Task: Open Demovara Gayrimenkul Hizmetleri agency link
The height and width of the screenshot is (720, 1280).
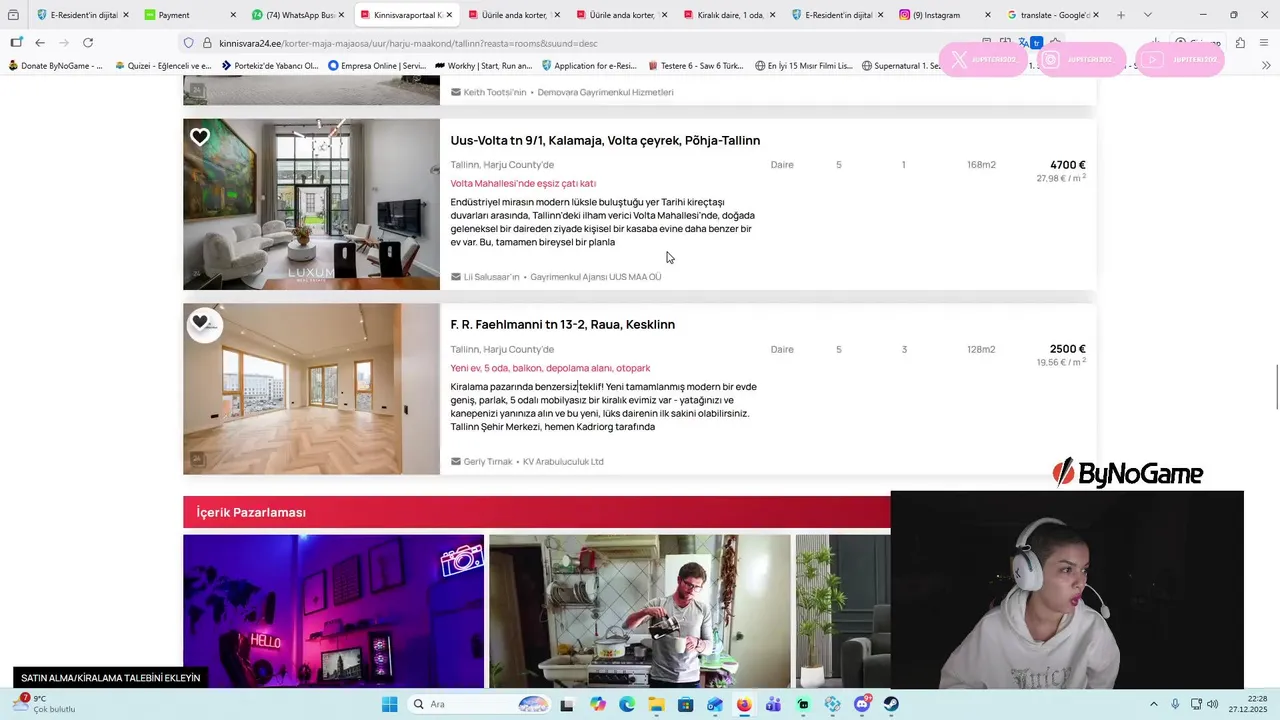Action: click(x=605, y=92)
